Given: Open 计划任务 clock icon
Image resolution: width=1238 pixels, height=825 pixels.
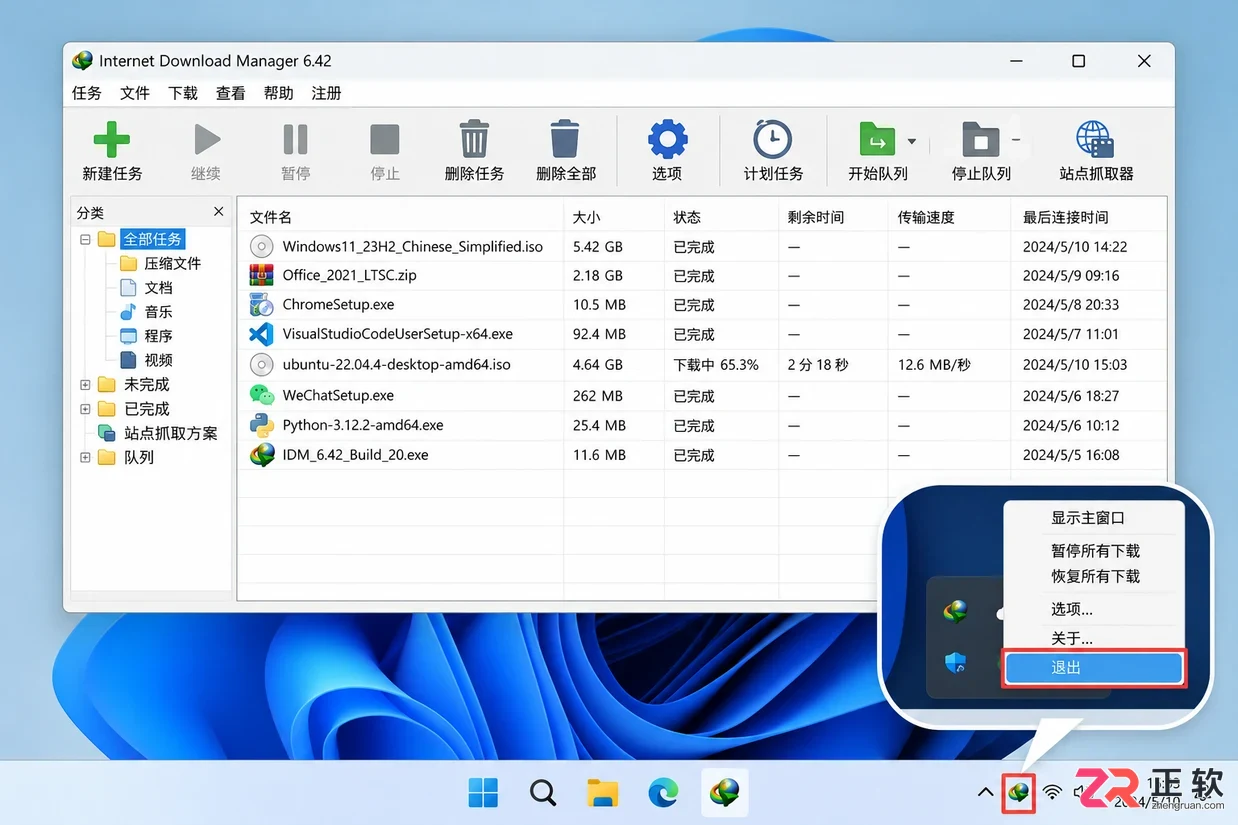Looking at the screenshot, I should (x=773, y=139).
